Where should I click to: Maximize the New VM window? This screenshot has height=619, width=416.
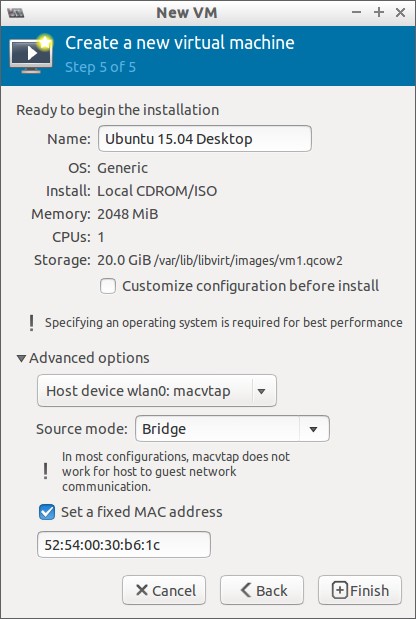(379, 13)
